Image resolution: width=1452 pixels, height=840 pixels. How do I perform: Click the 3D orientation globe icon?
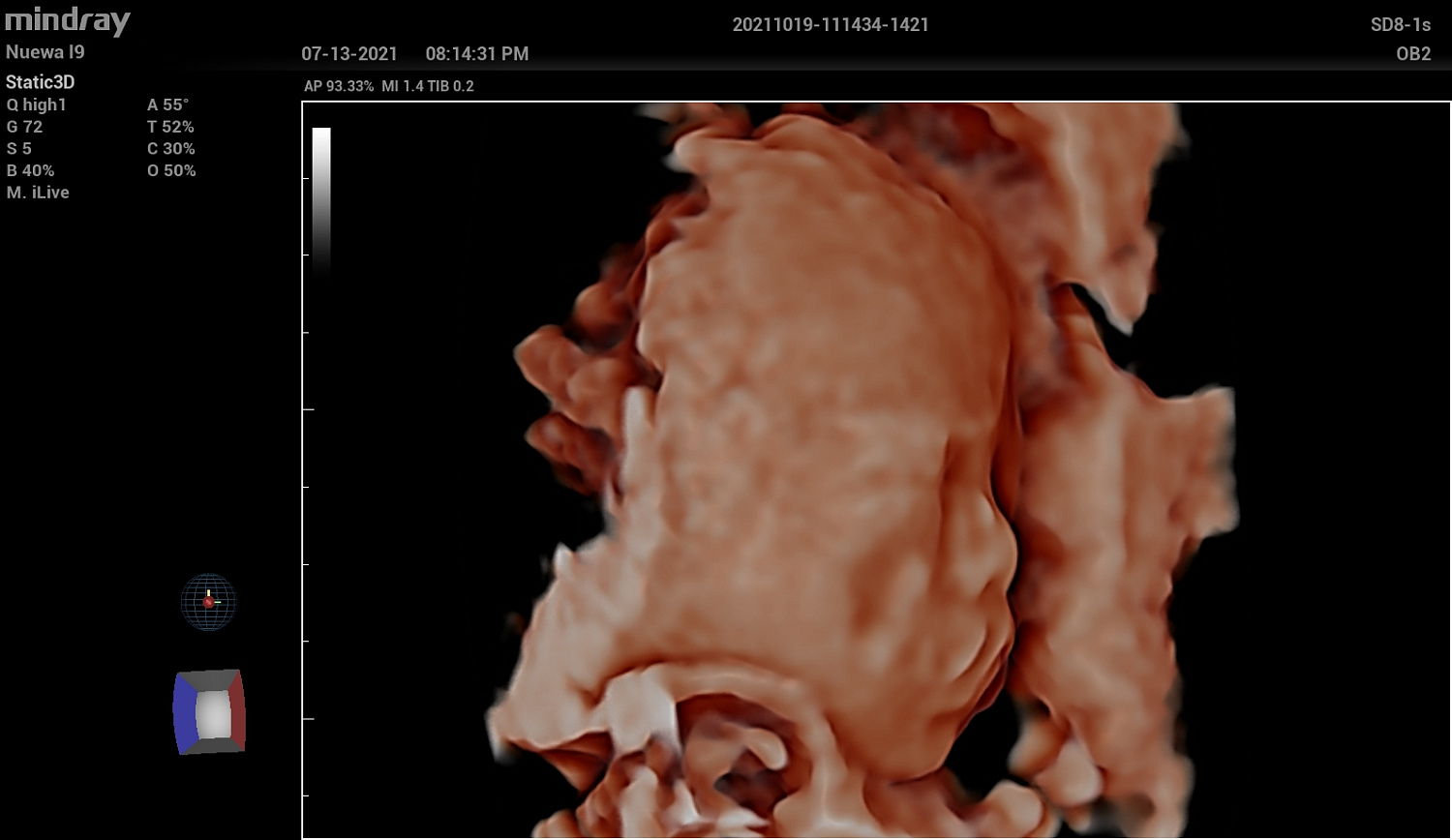[208, 602]
